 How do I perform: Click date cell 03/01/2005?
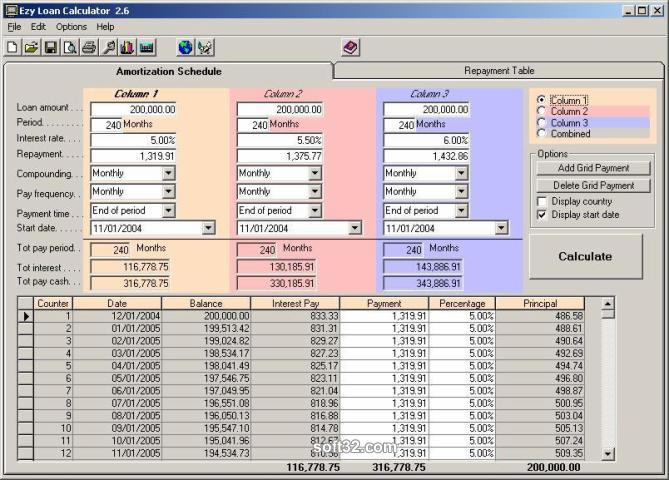coord(117,353)
